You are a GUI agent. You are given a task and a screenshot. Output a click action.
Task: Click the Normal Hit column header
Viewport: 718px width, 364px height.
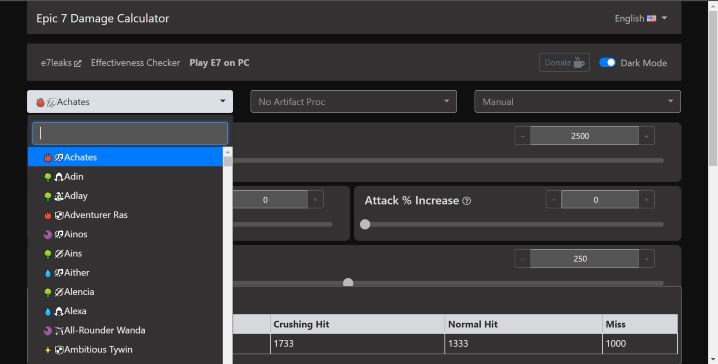523,324
